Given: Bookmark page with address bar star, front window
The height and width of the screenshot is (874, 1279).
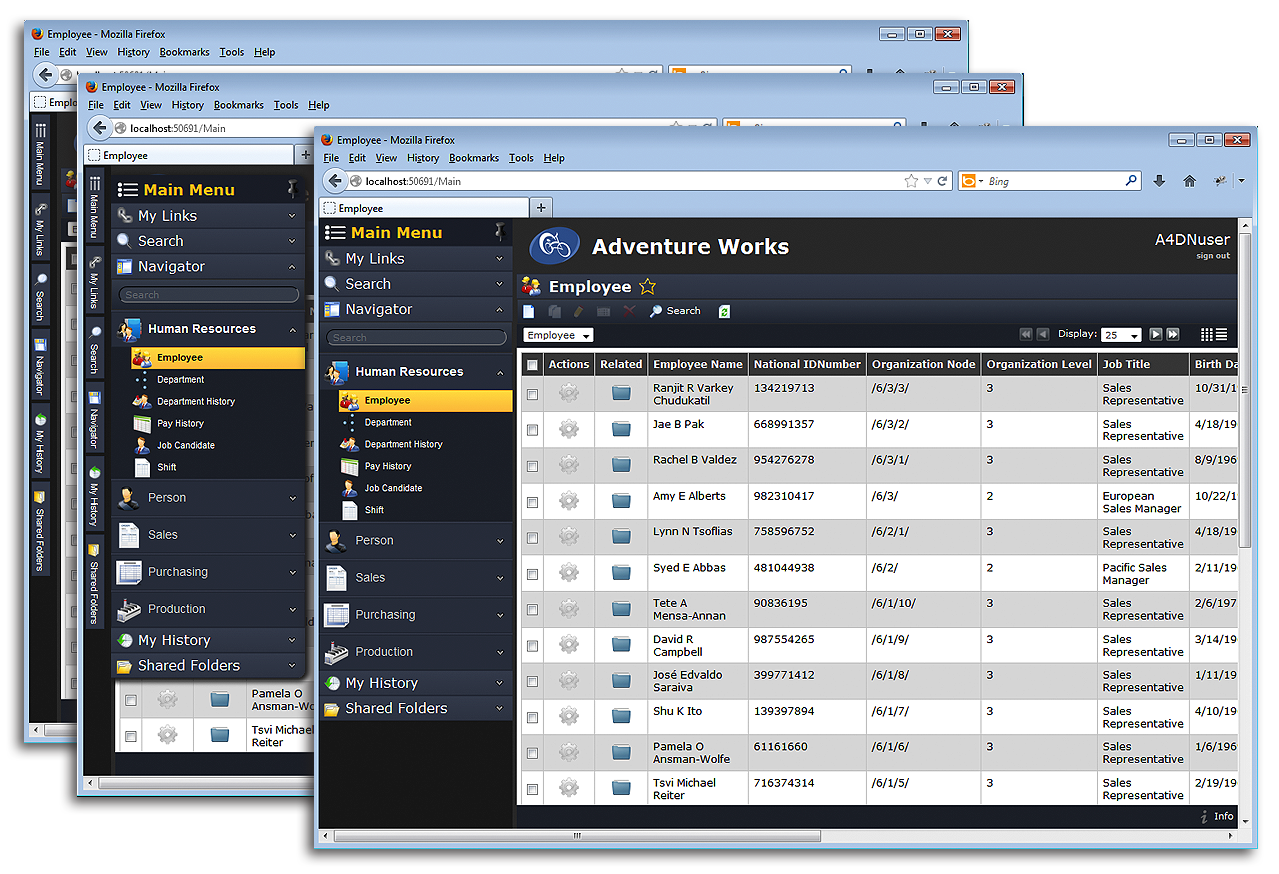Looking at the screenshot, I should 911,181.
